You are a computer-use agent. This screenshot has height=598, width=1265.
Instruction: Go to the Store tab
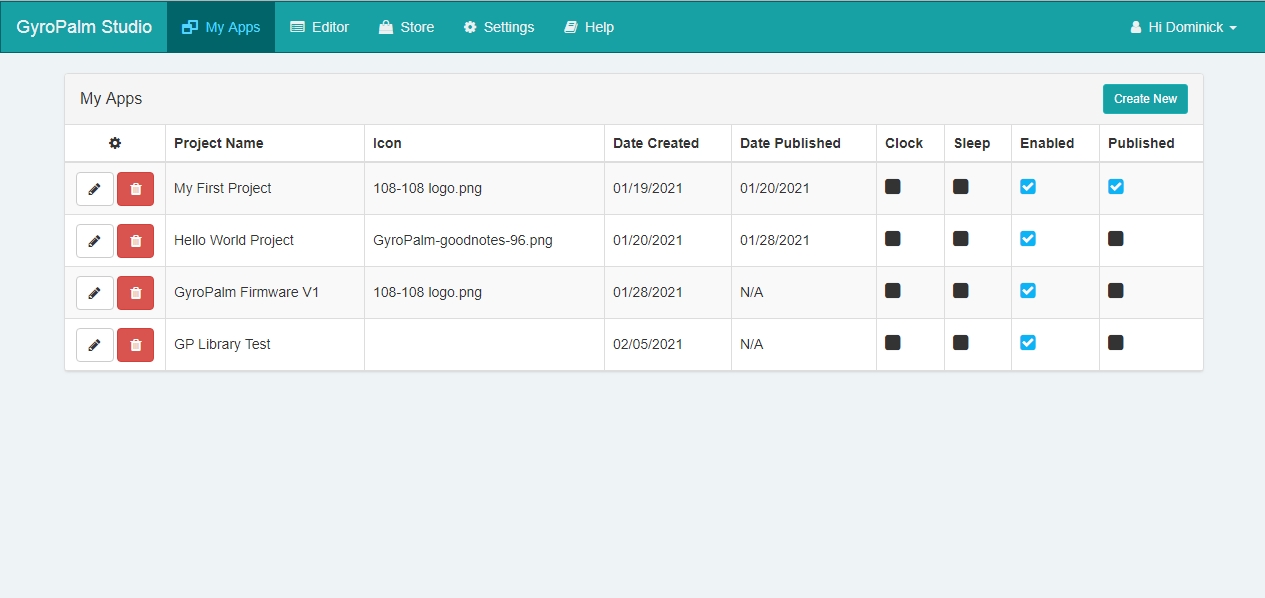point(406,27)
